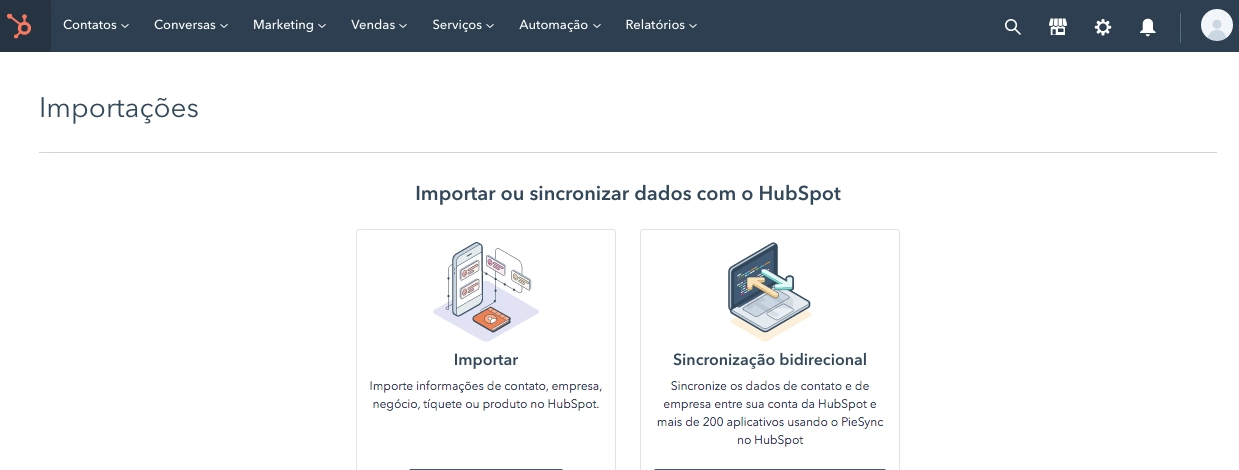Screen dimensions: 1239x470
Task: Expand the Contatos menu
Action: coord(96,25)
